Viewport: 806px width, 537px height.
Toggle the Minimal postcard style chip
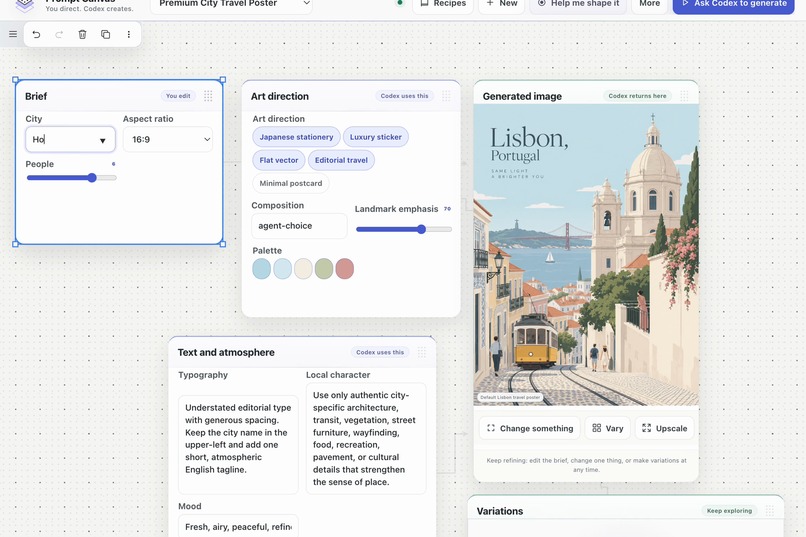click(x=291, y=183)
